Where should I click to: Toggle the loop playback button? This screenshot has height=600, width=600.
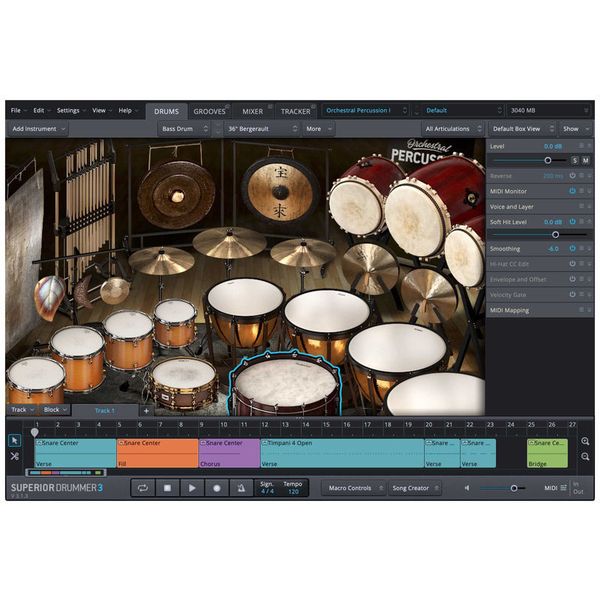tap(143, 488)
